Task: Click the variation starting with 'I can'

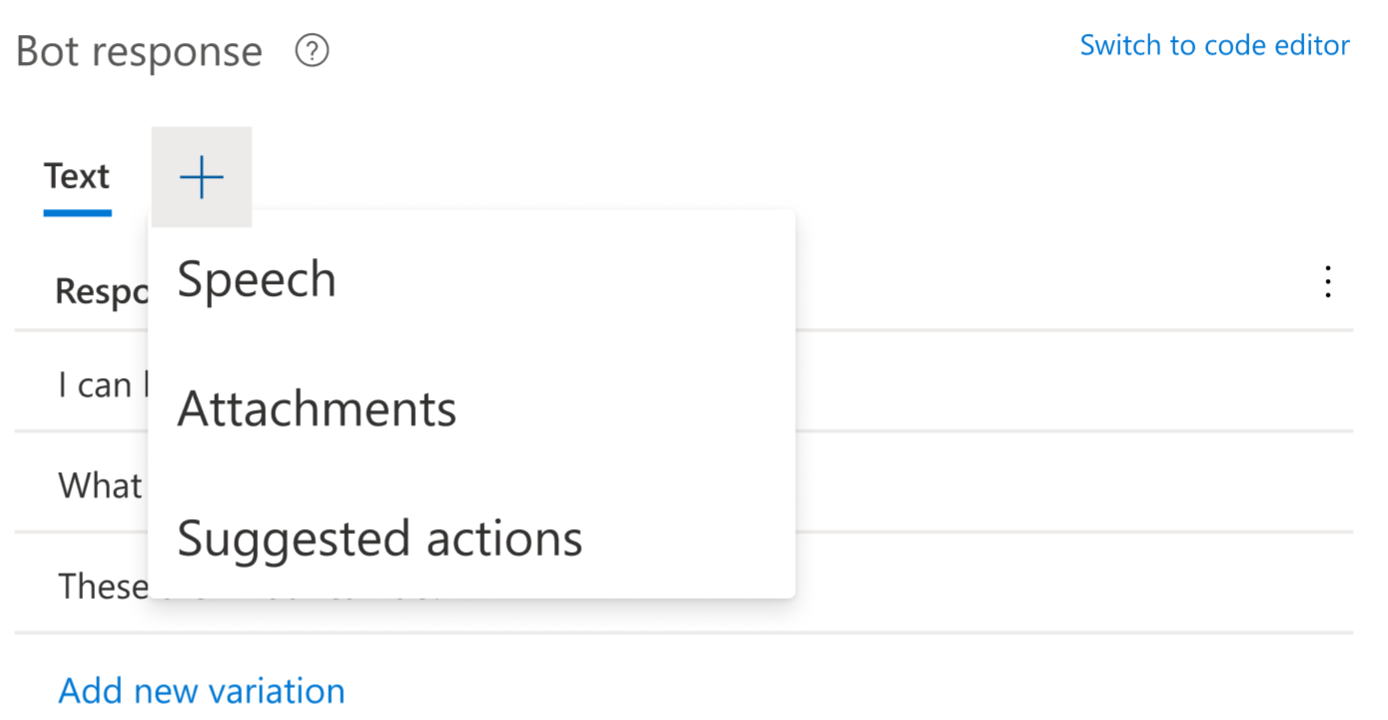Action: coord(100,384)
